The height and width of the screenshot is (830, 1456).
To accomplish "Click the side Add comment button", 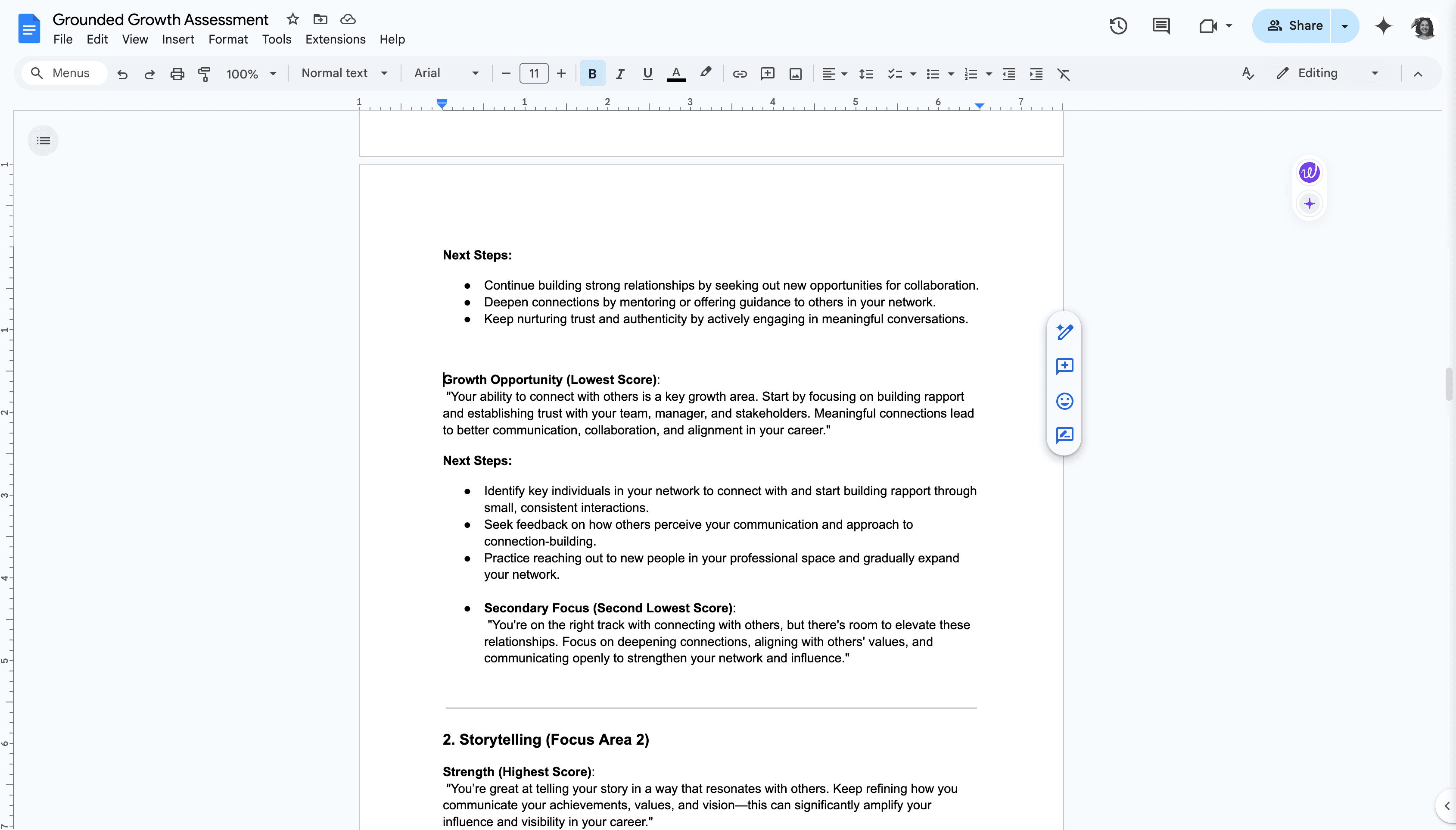I will click(x=1064, y=365).
